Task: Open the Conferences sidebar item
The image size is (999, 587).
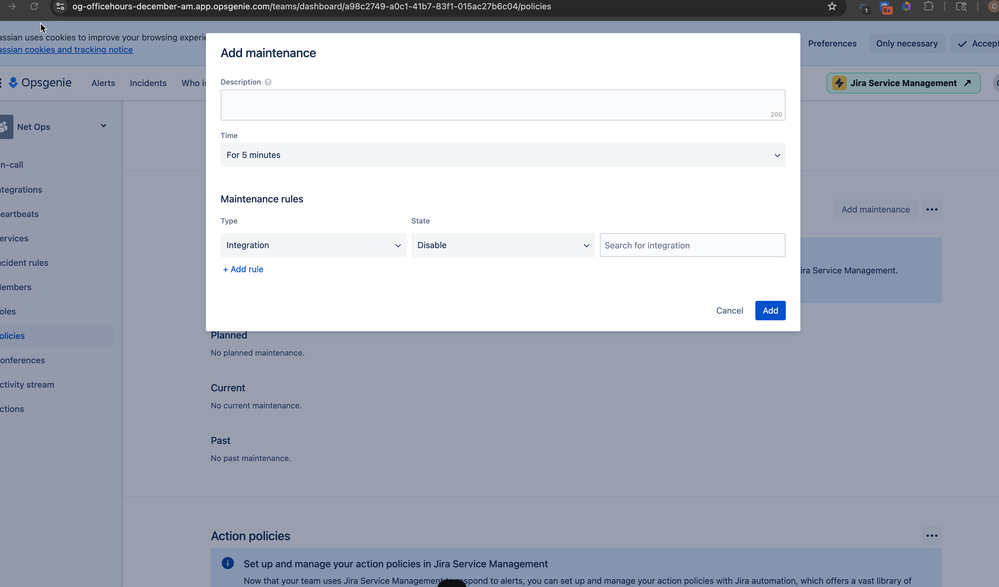Action: [x=22, y=360]
